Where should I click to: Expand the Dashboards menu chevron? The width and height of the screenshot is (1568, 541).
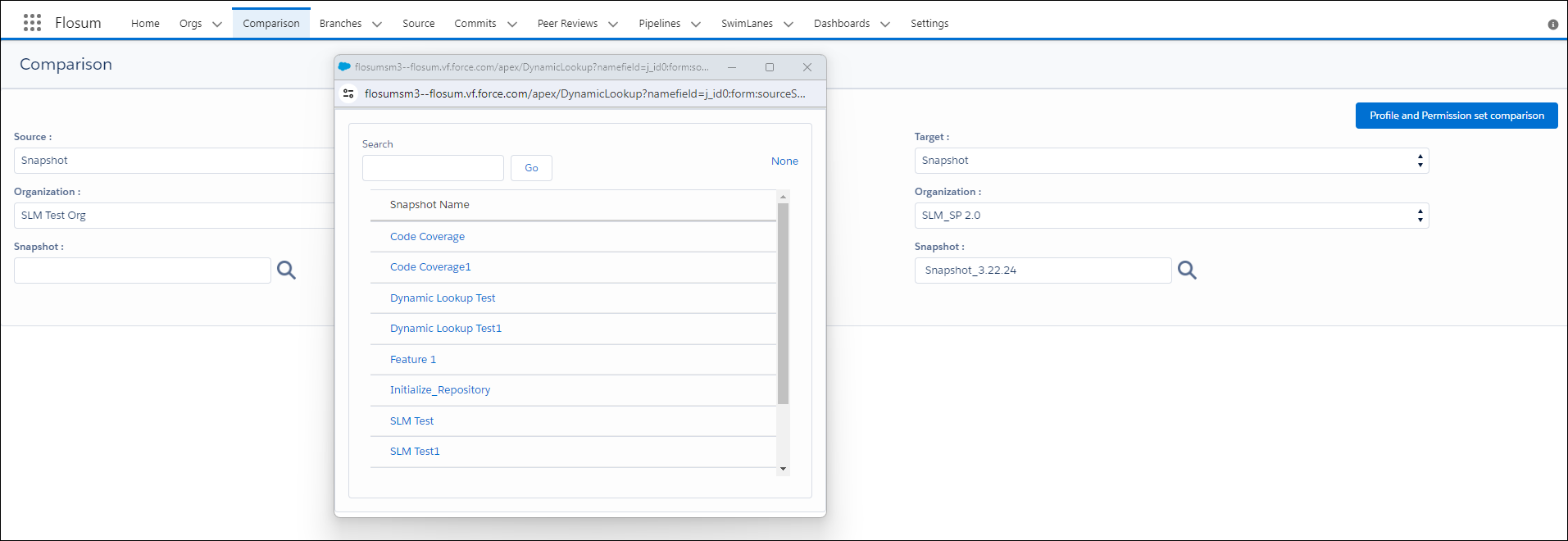coord(885,24)
